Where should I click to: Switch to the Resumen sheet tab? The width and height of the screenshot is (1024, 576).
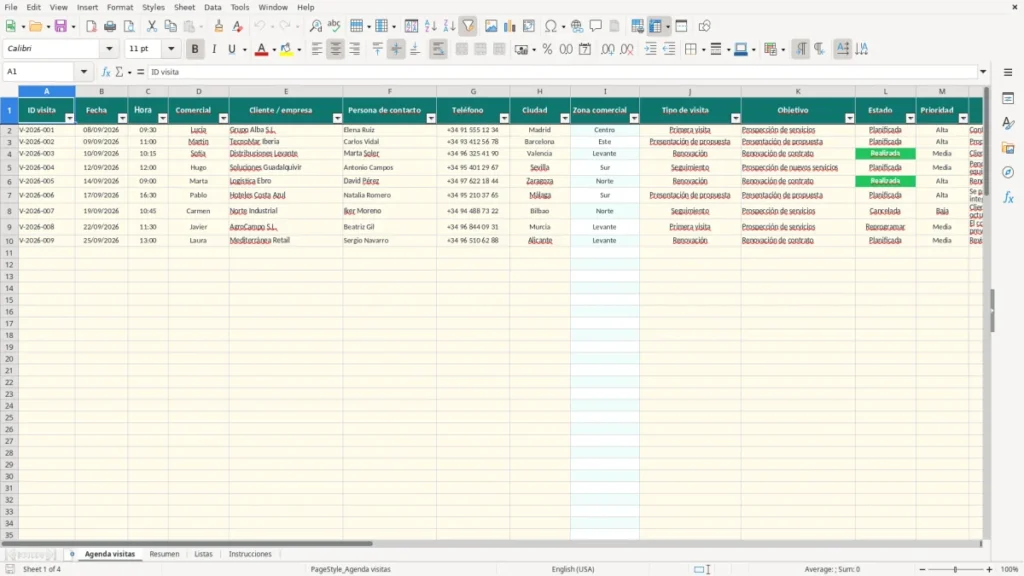[x=165, y=554]
